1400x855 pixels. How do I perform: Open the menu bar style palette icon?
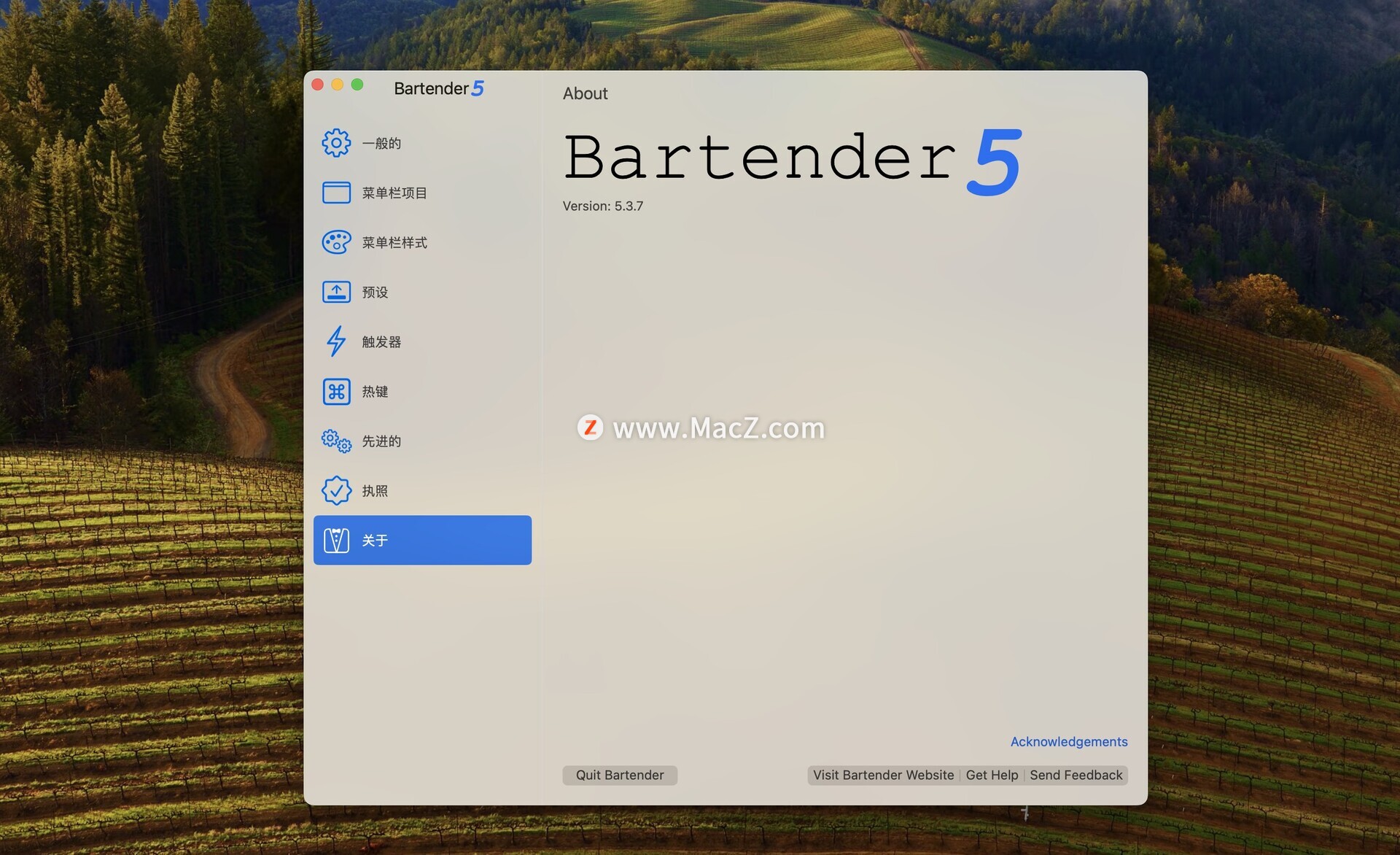pos(336,242)
